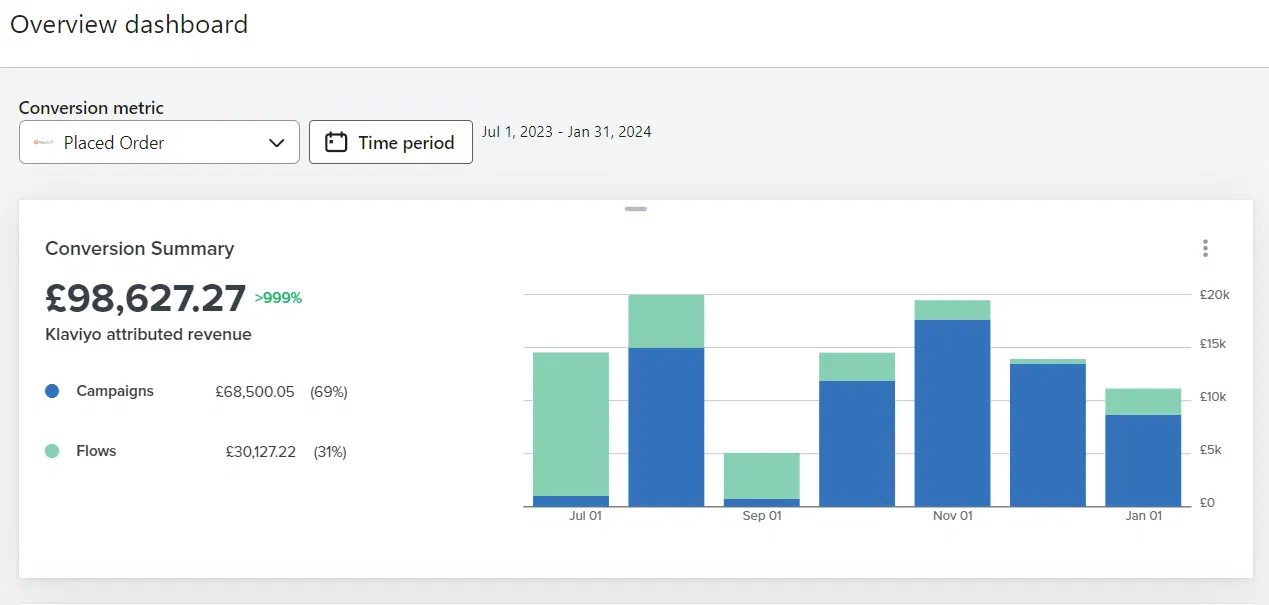Toggle the Flows series via its legend label
1269x605 pixels.
pyautogui.click(x=96, y=451)
